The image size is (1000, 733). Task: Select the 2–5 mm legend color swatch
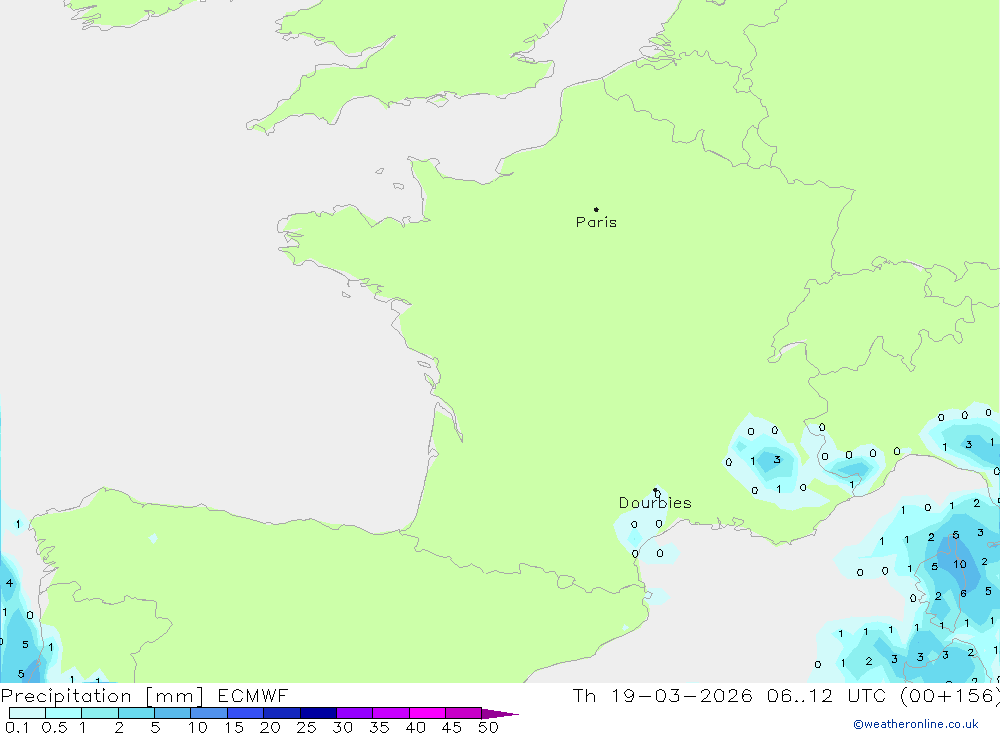click(x=136, y=713)
